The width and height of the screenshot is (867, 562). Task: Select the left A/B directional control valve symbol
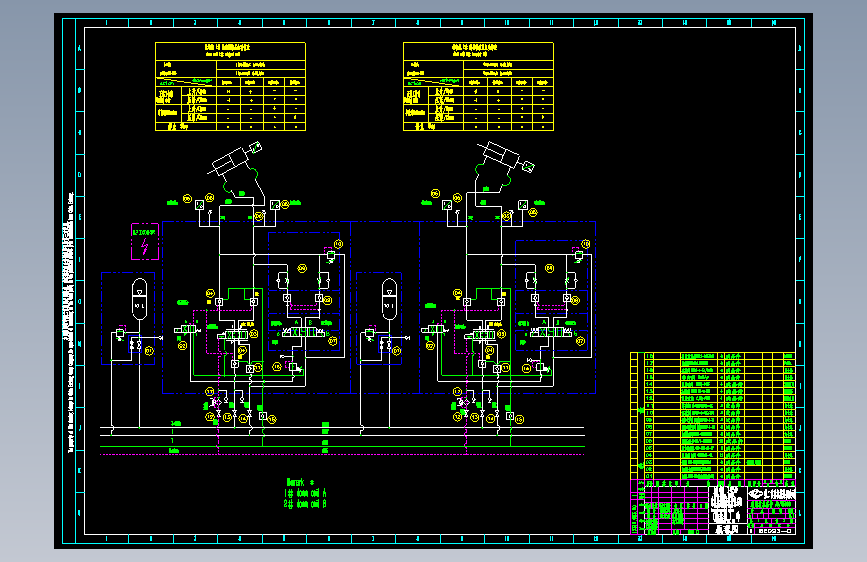pos(304,332)
